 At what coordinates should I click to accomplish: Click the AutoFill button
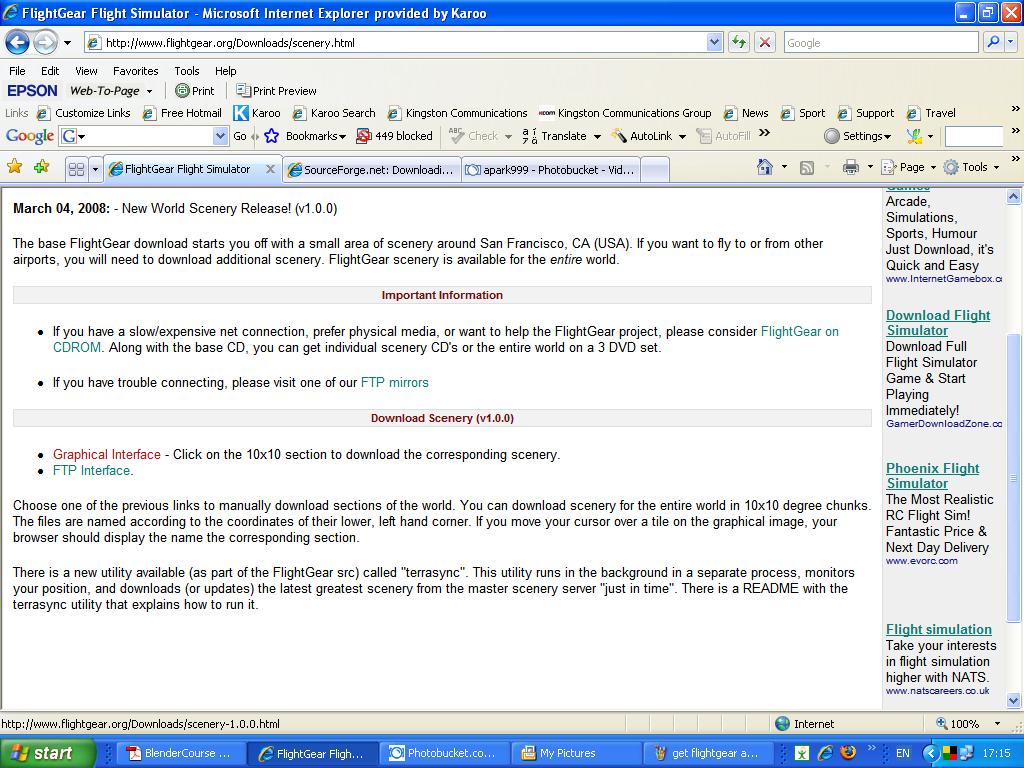[x=723, y=136]
